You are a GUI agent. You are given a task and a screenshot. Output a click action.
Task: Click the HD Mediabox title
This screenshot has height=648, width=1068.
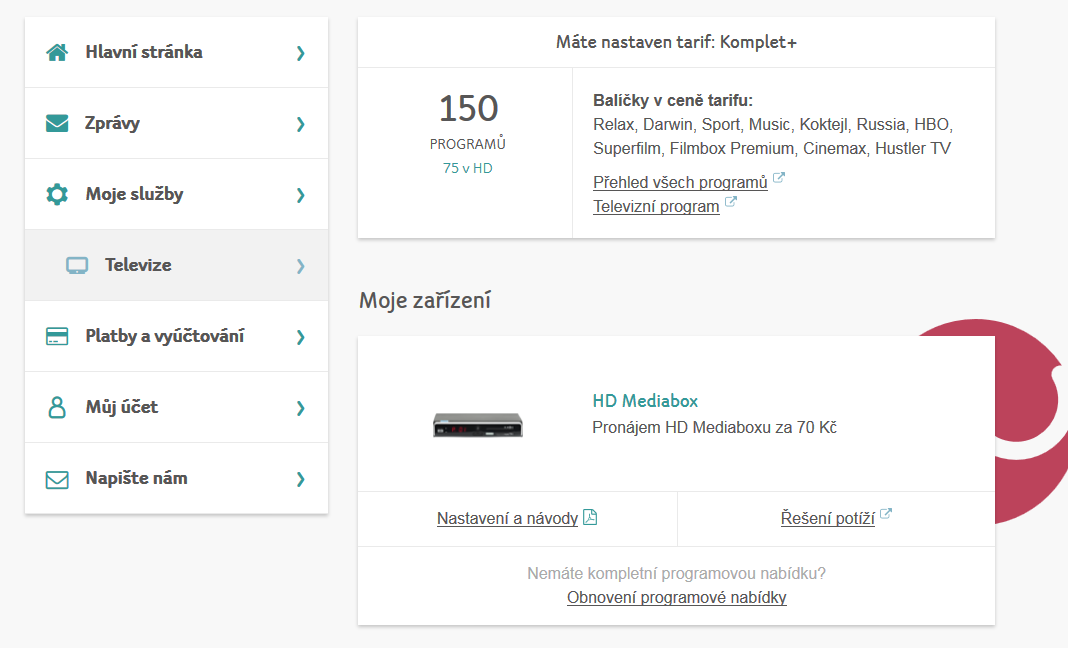[x=645, y=401]
